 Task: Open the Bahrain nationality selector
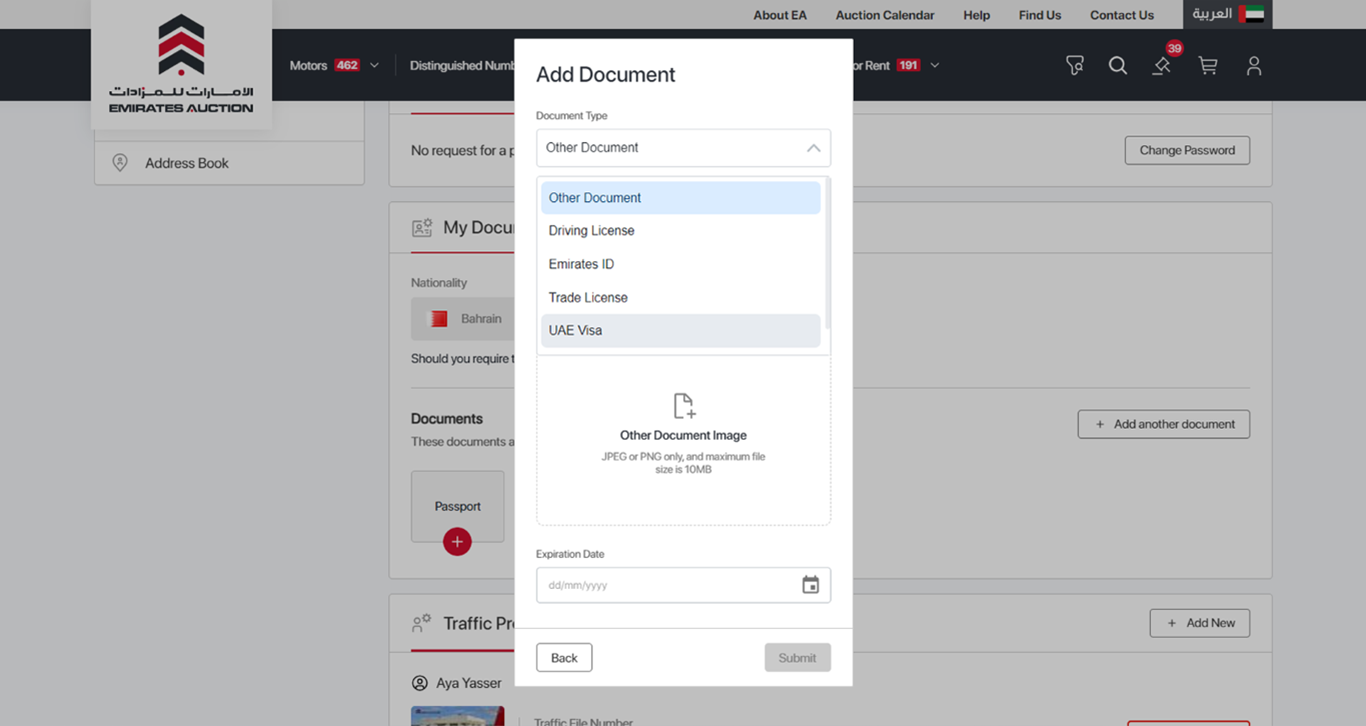point(461,319)
